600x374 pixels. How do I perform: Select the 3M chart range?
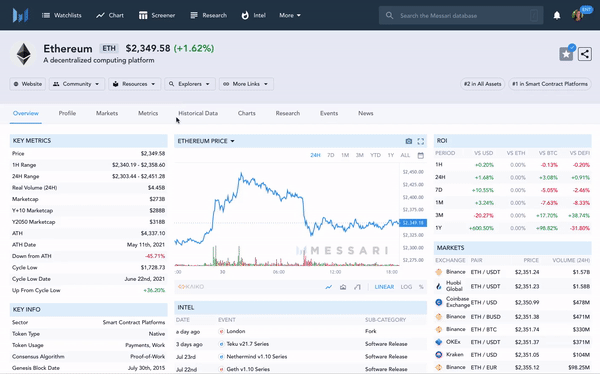pyautogui.click(x=360, y=155)
